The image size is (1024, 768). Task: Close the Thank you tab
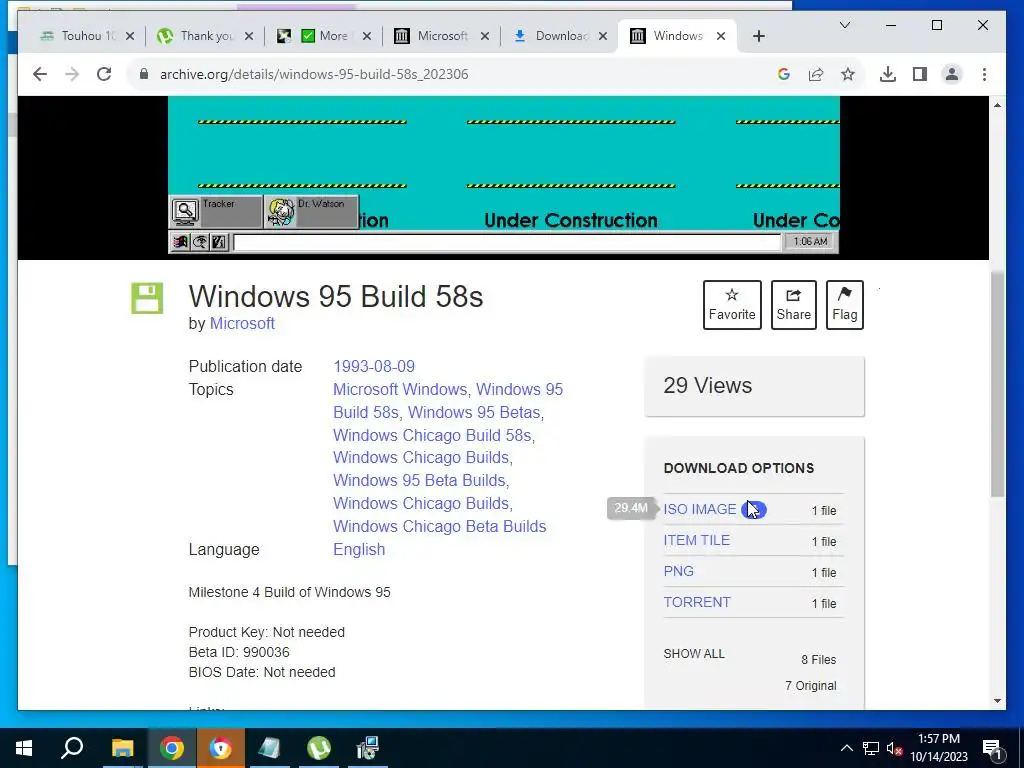click(x=248, y=36)
